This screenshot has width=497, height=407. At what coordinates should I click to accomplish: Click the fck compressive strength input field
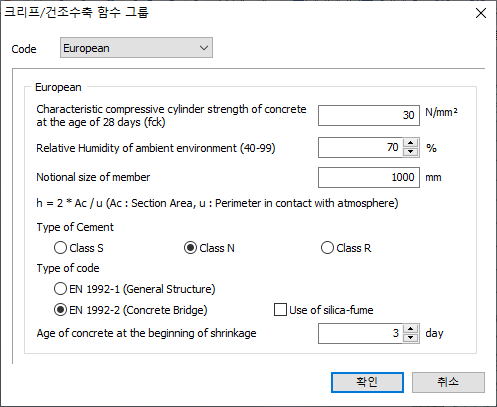point(369,115)
